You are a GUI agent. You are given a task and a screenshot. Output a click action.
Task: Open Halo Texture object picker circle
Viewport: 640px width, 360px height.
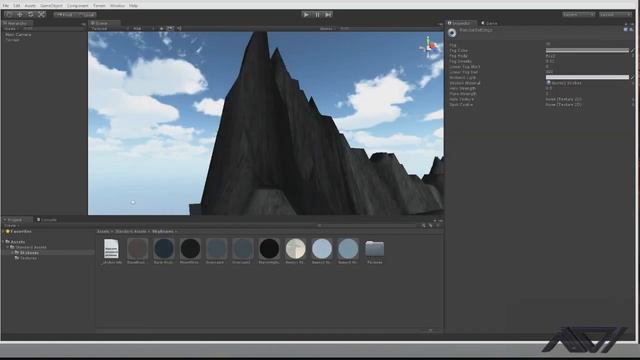pos(633,99)
